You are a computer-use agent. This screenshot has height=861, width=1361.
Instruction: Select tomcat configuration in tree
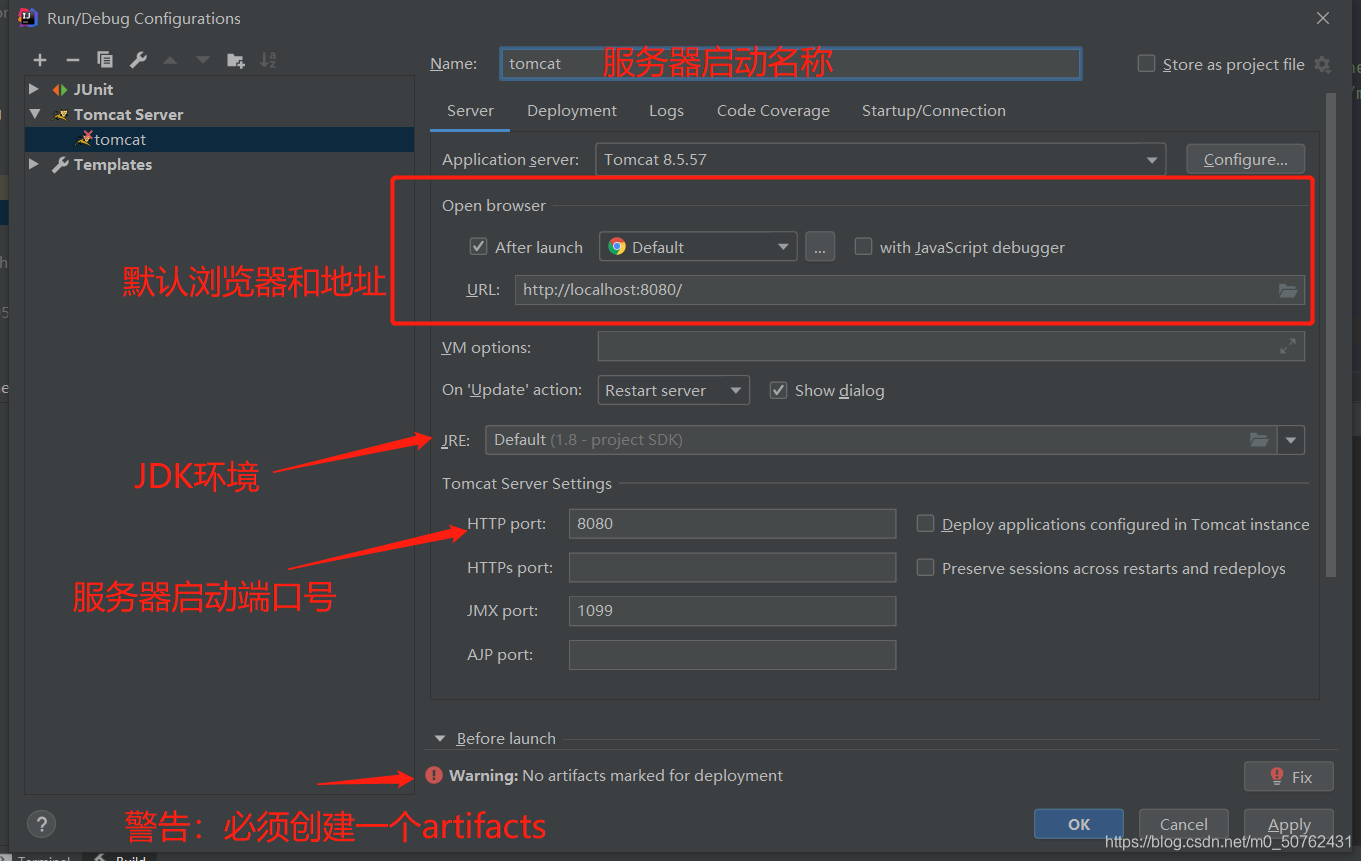219,140
